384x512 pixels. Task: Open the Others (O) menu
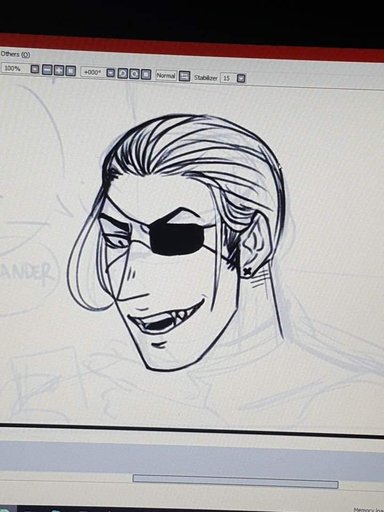coord(15,54)
